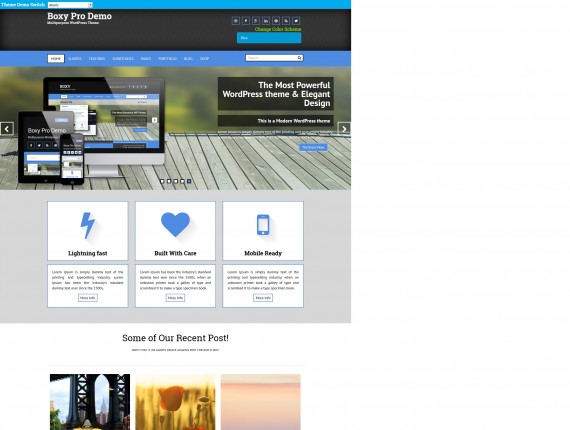Open the LinkedIn social icon
Image resolution: width=570 pixels, height=430 pixels.
(266, 21)
